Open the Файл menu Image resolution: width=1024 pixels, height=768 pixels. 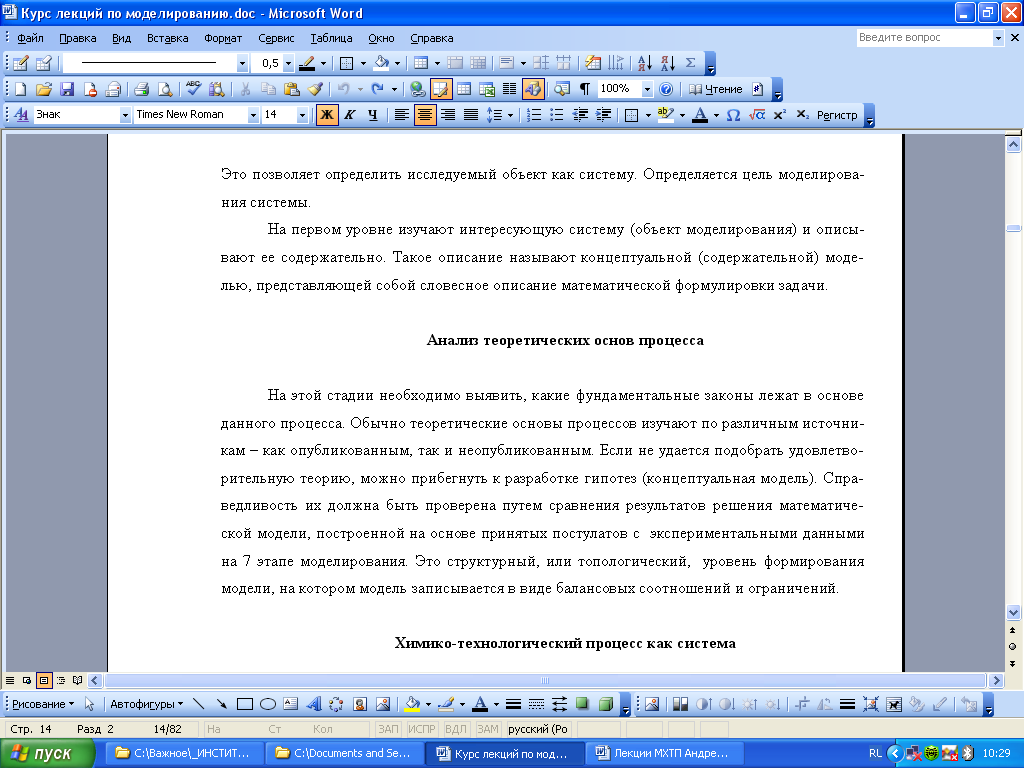pos(30,38)
